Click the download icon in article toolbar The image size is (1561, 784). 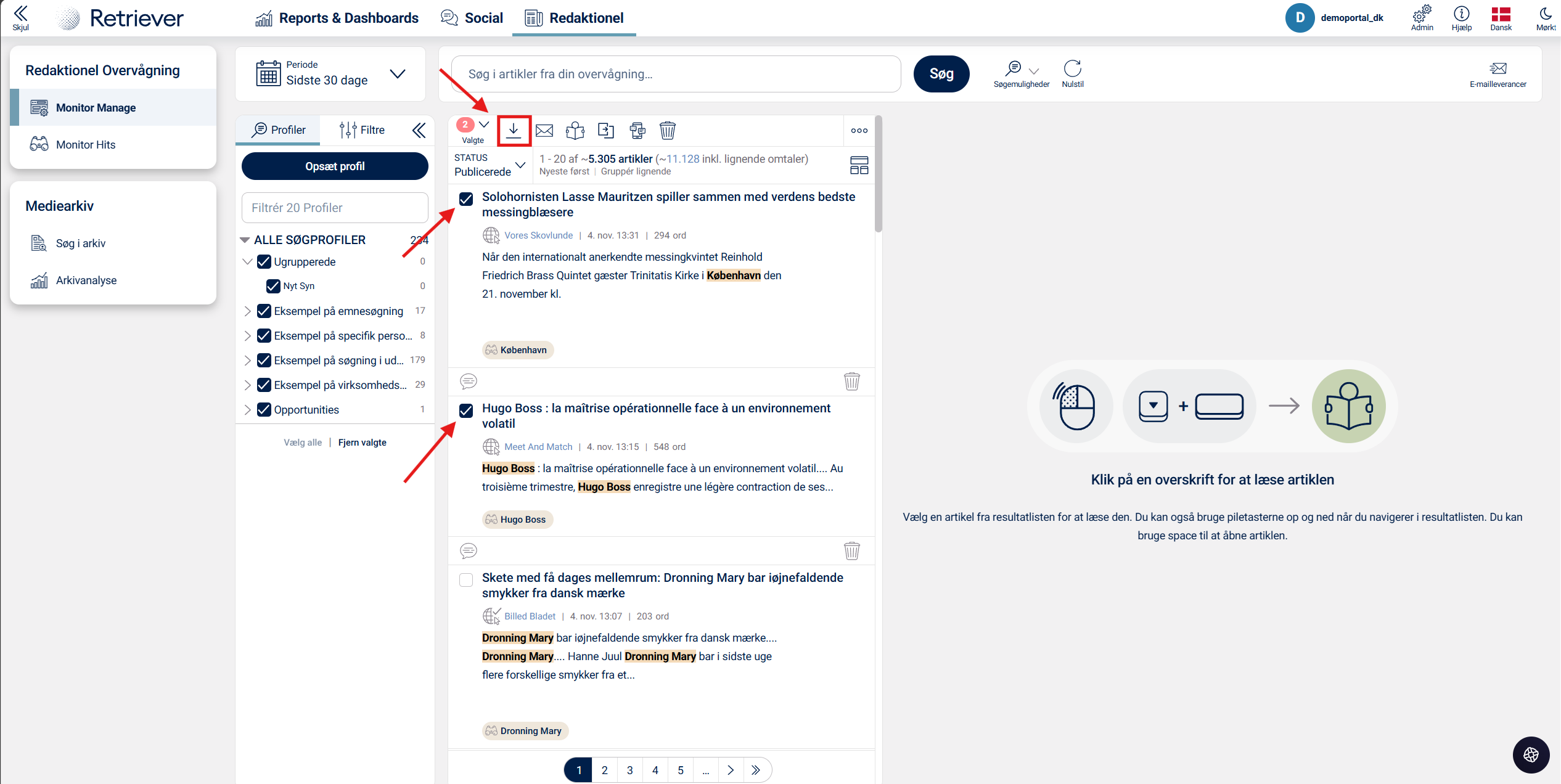(514, 130)
